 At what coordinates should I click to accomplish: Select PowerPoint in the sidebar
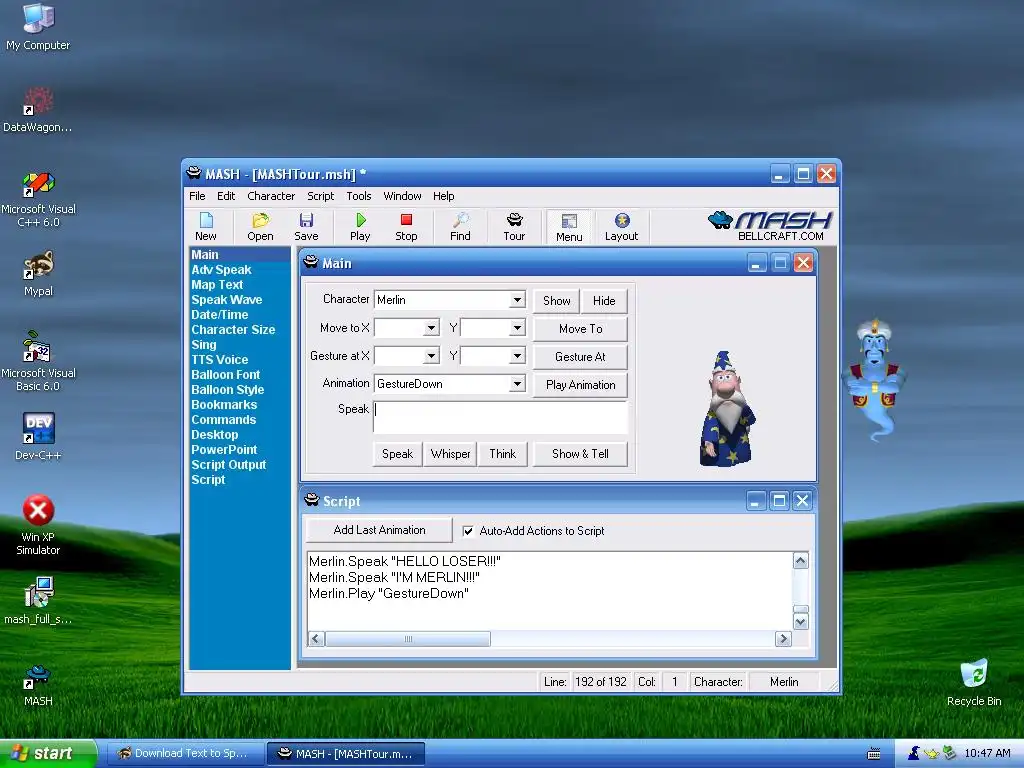point(224,450)
